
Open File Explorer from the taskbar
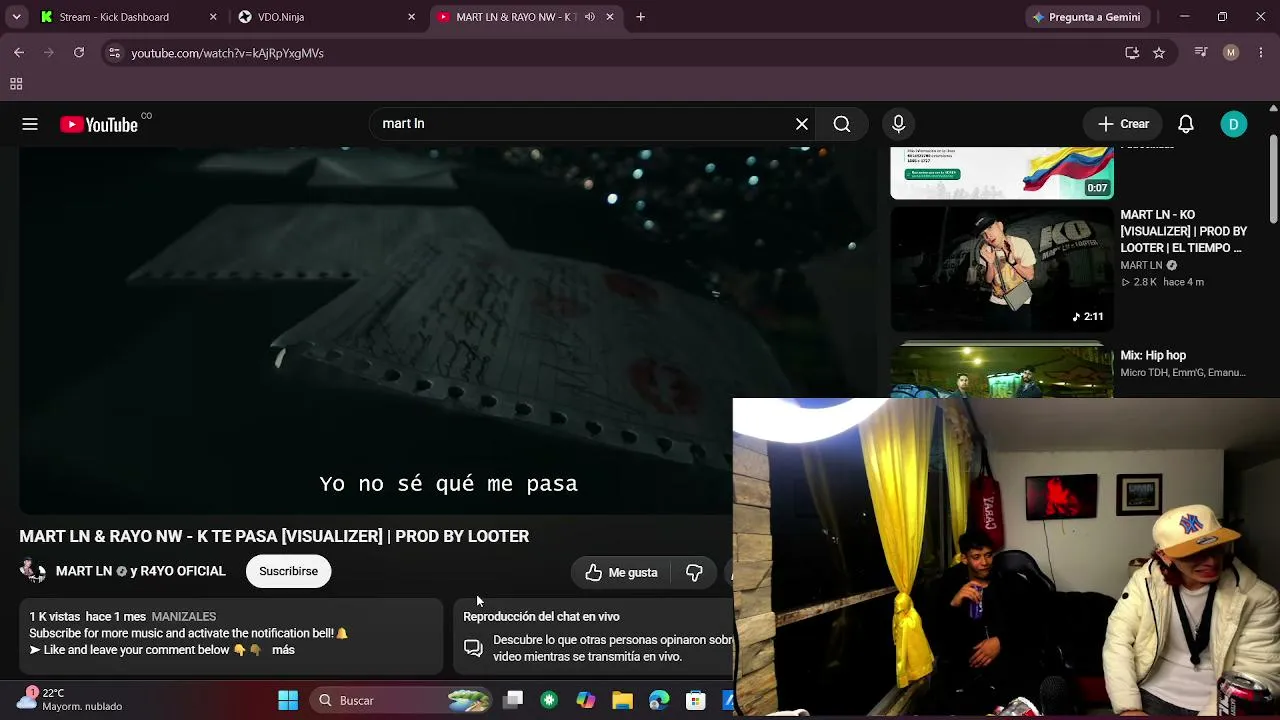click(x=622, y=700)
